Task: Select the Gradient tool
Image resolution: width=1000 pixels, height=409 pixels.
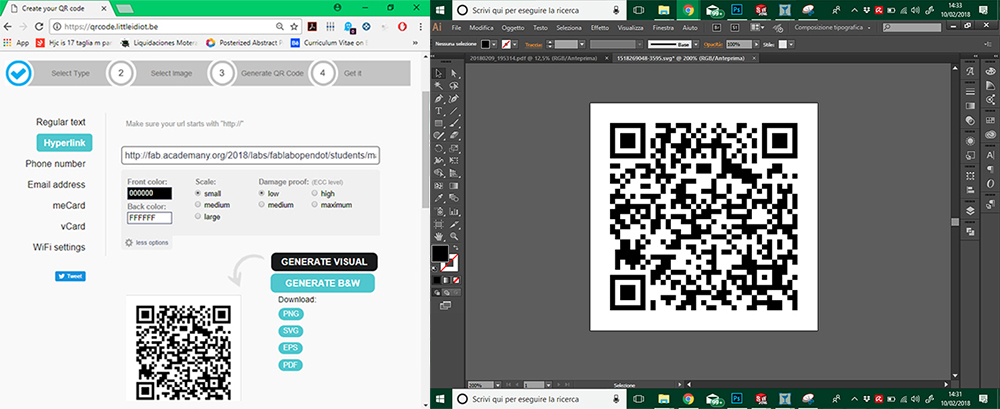Action: pos(455,186)
